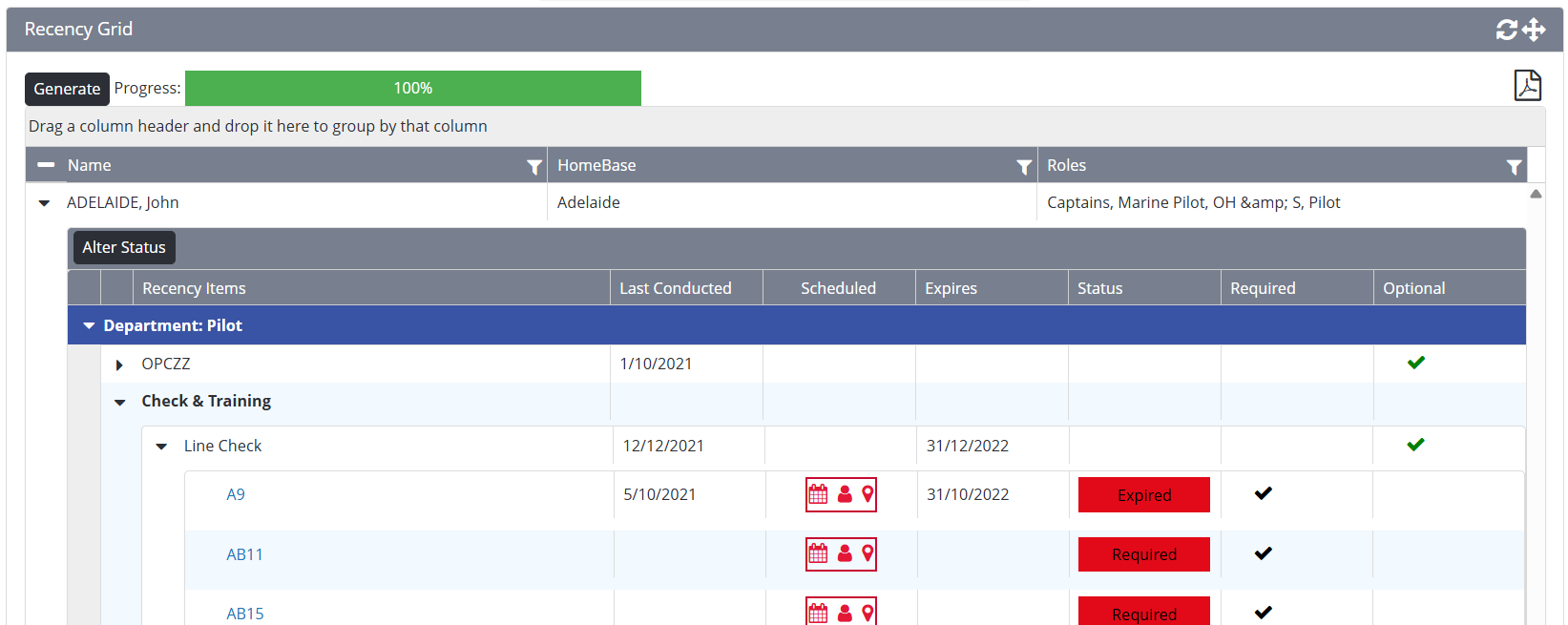Collapse the Department: Pilot group

89,326
